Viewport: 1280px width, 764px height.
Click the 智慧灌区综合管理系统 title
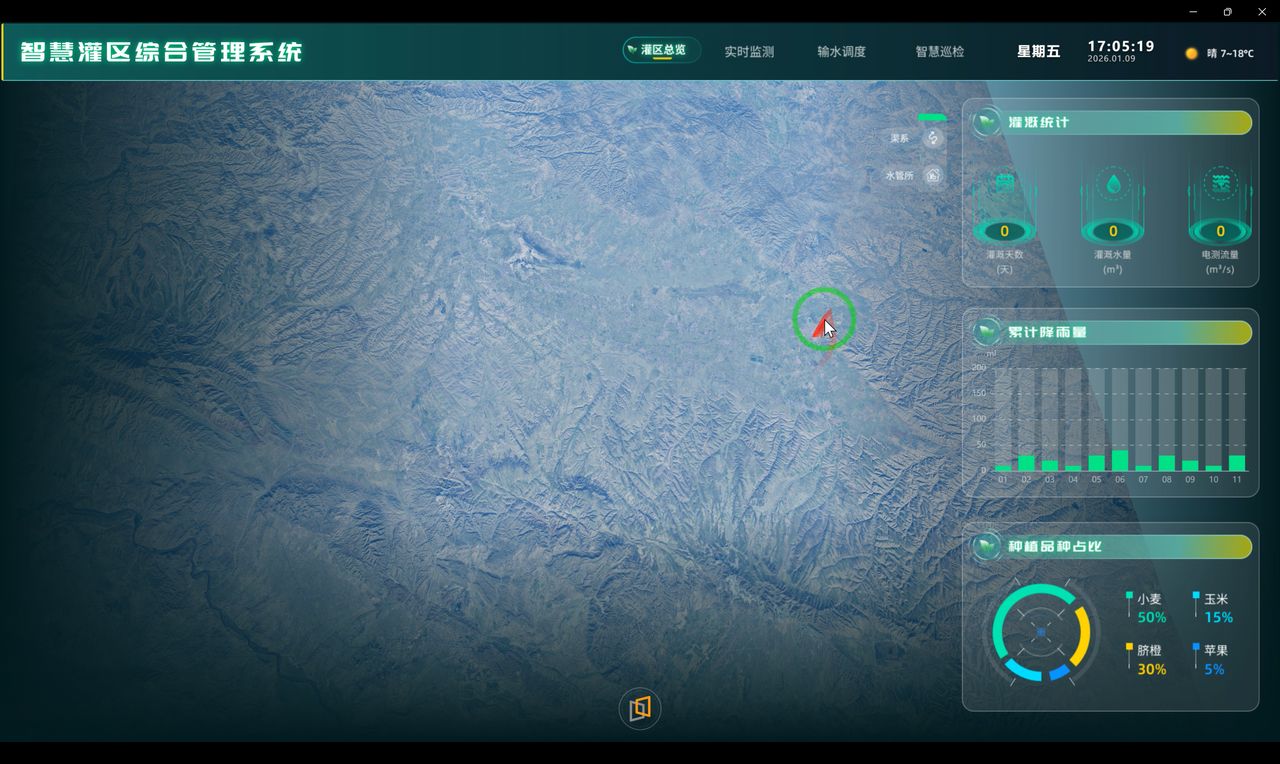click(161, 51)
